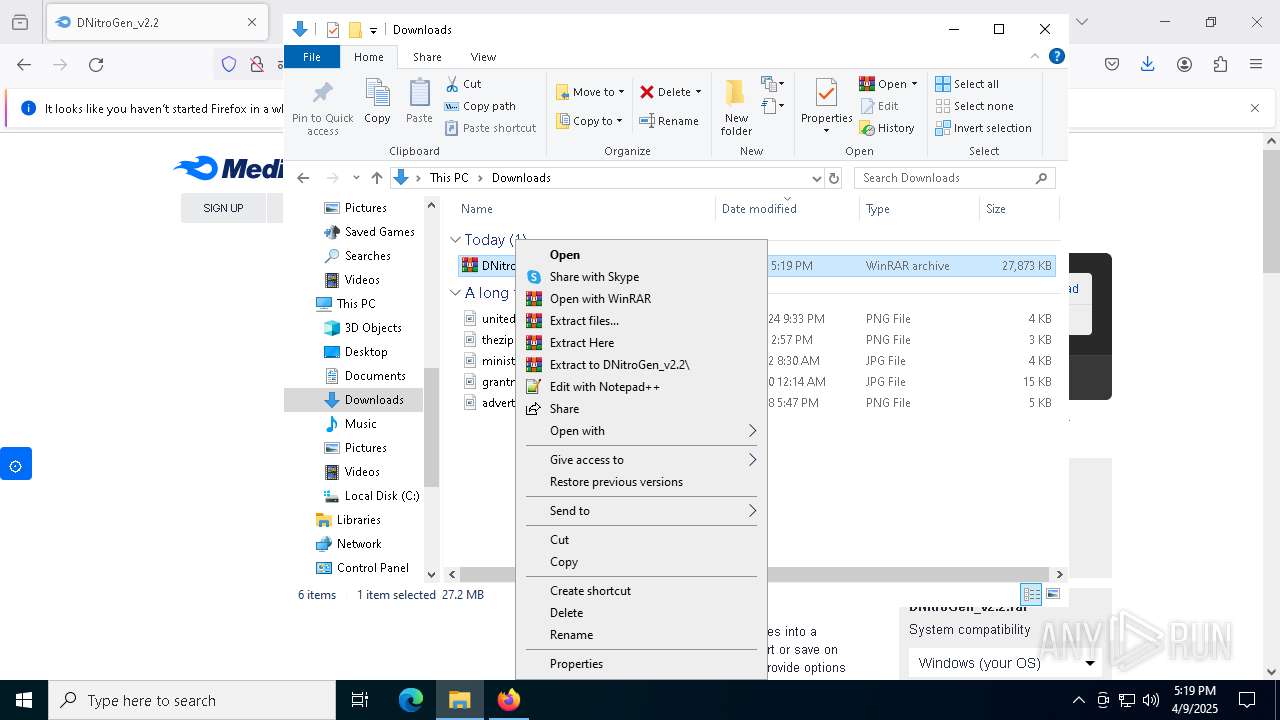
Task: Expand Delete dropdown arrow
Action: coord(698,92)
